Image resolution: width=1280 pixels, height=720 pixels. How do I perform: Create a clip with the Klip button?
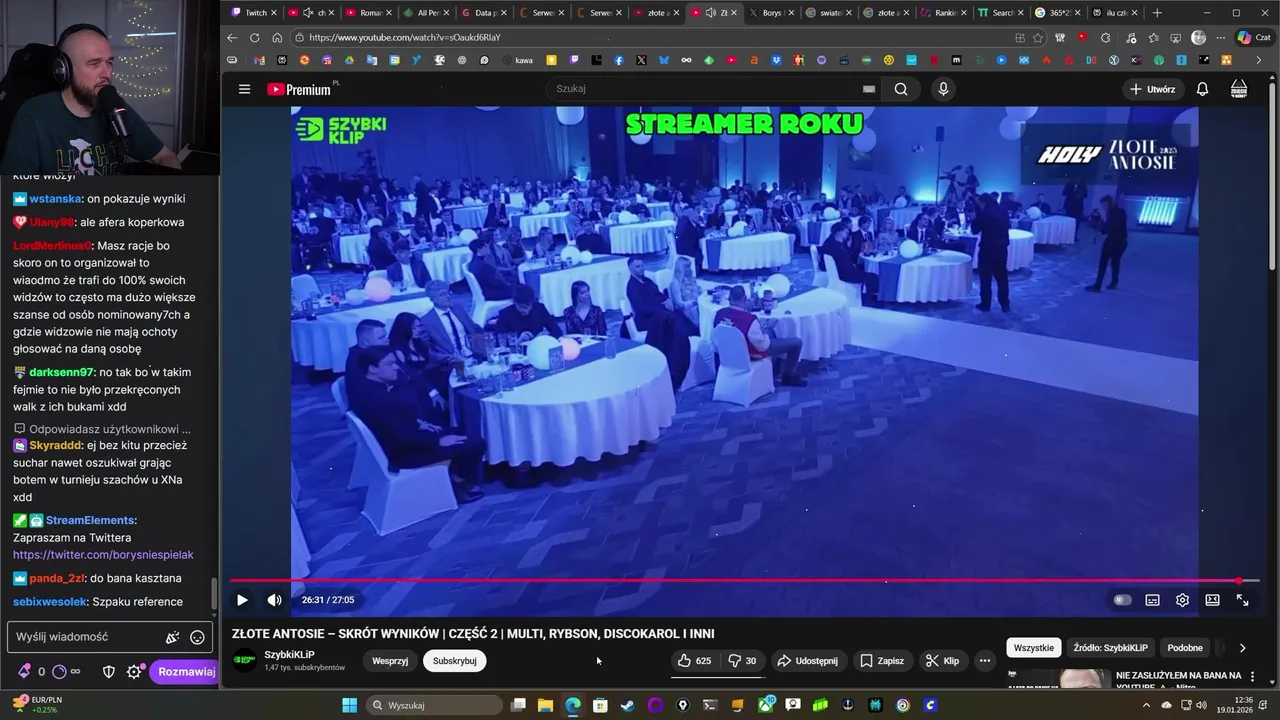pos(943,661)
